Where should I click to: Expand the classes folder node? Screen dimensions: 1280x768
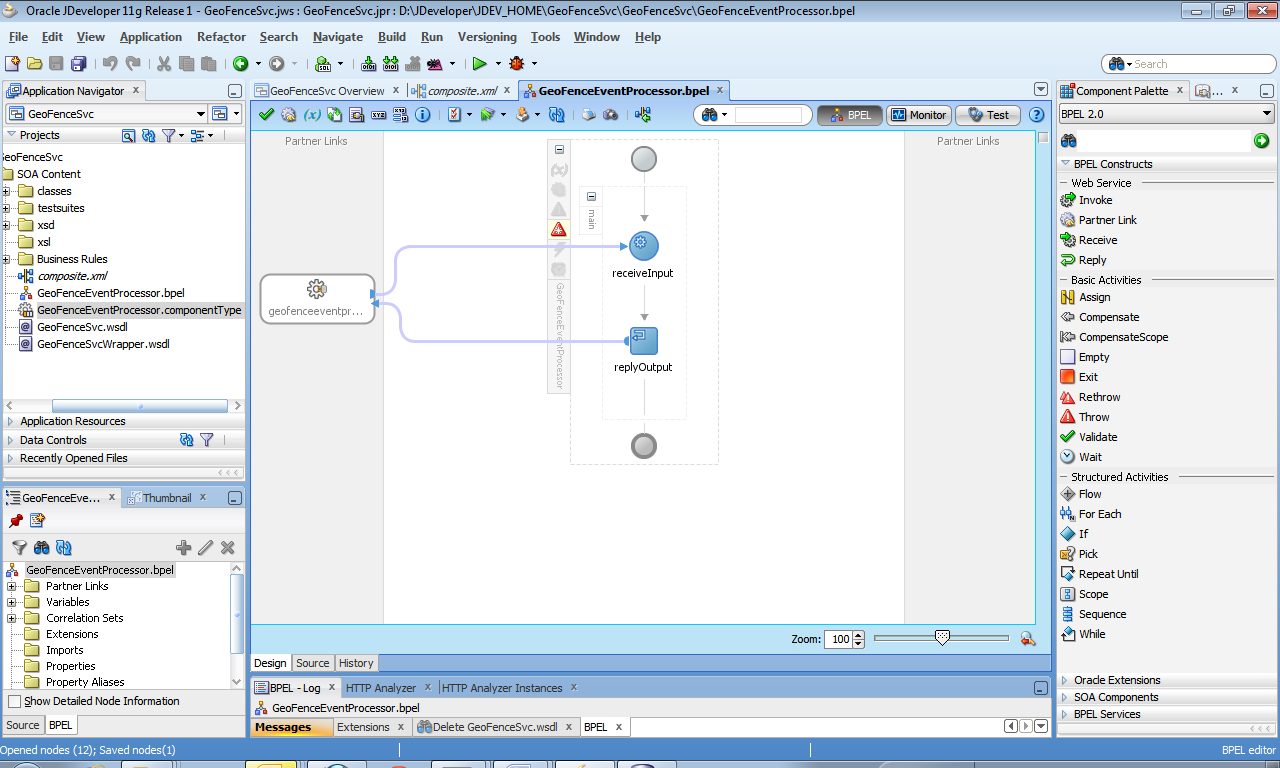click(x=7, y=191)
